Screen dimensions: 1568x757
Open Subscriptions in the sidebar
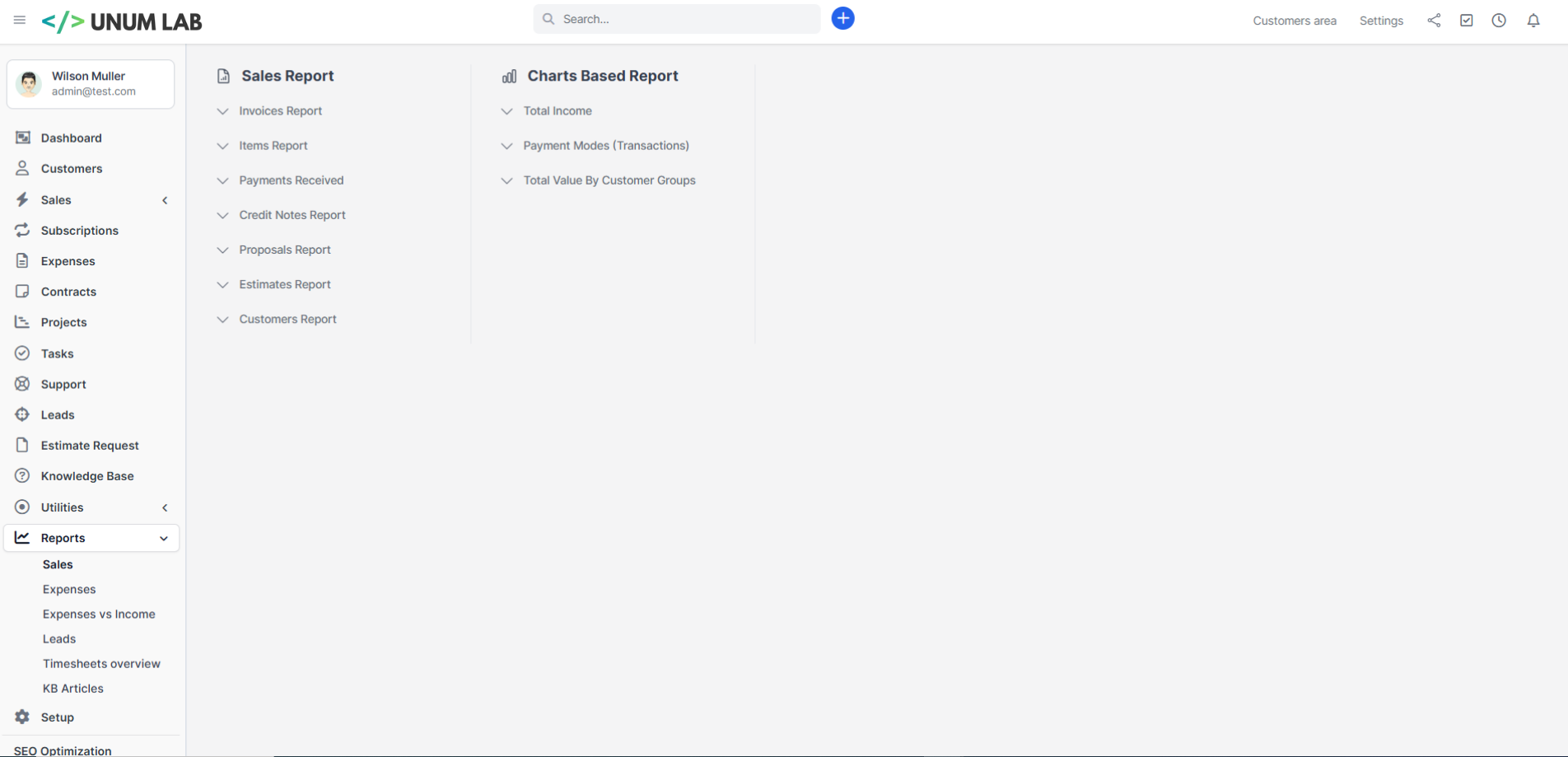point(80,230)
